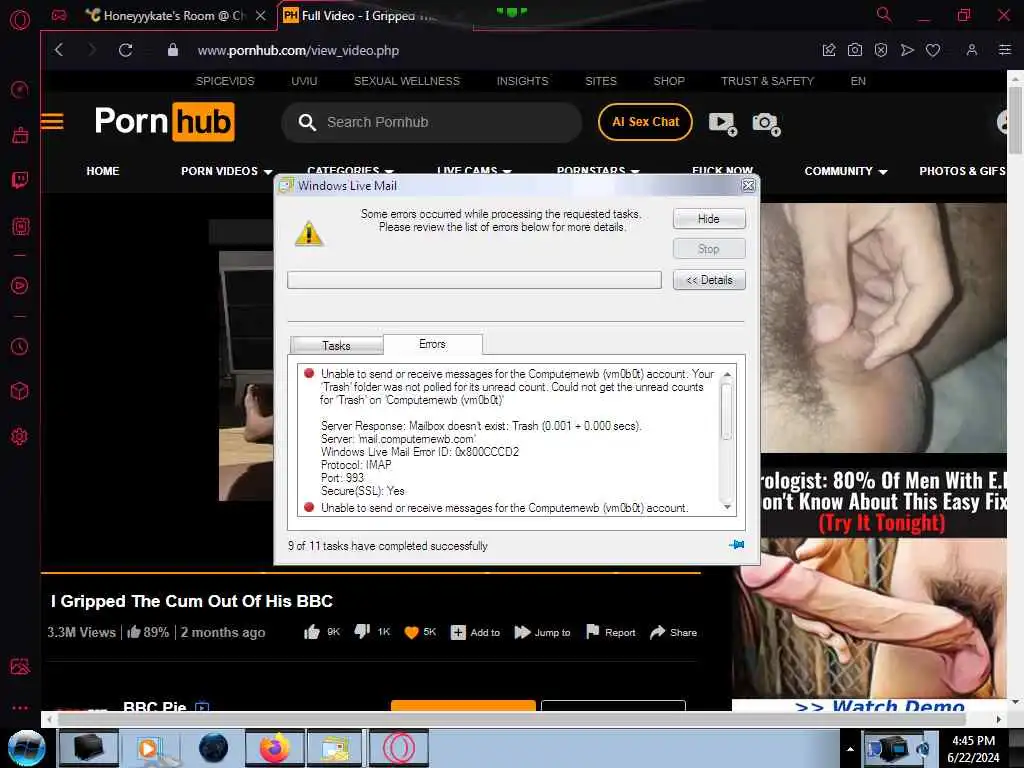Click the pin icon in the mail dialog

(737, 545)
